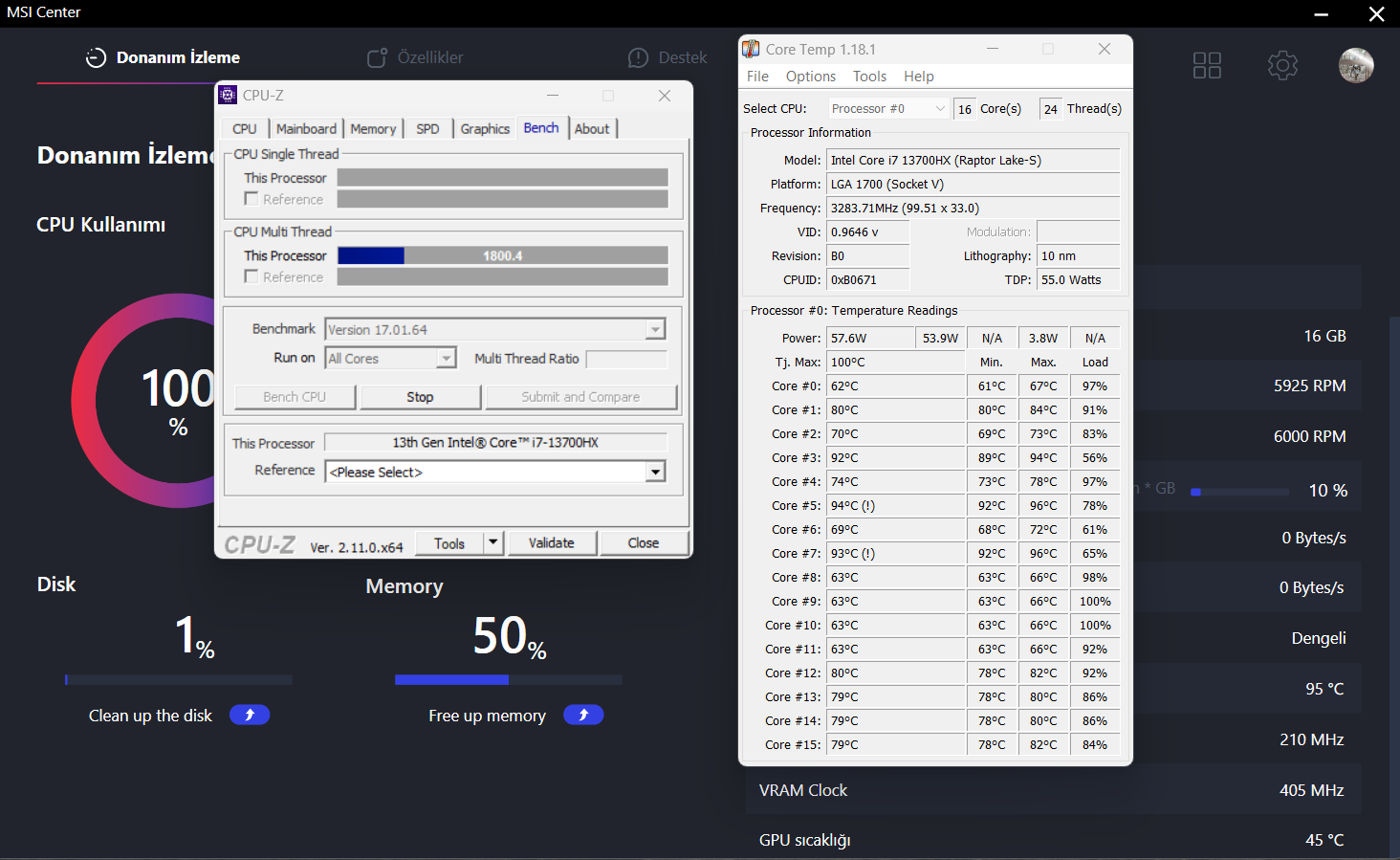
Task: Click the GPU sıcaklığı 45 °C value
Action: click(x=1324, y=840)
